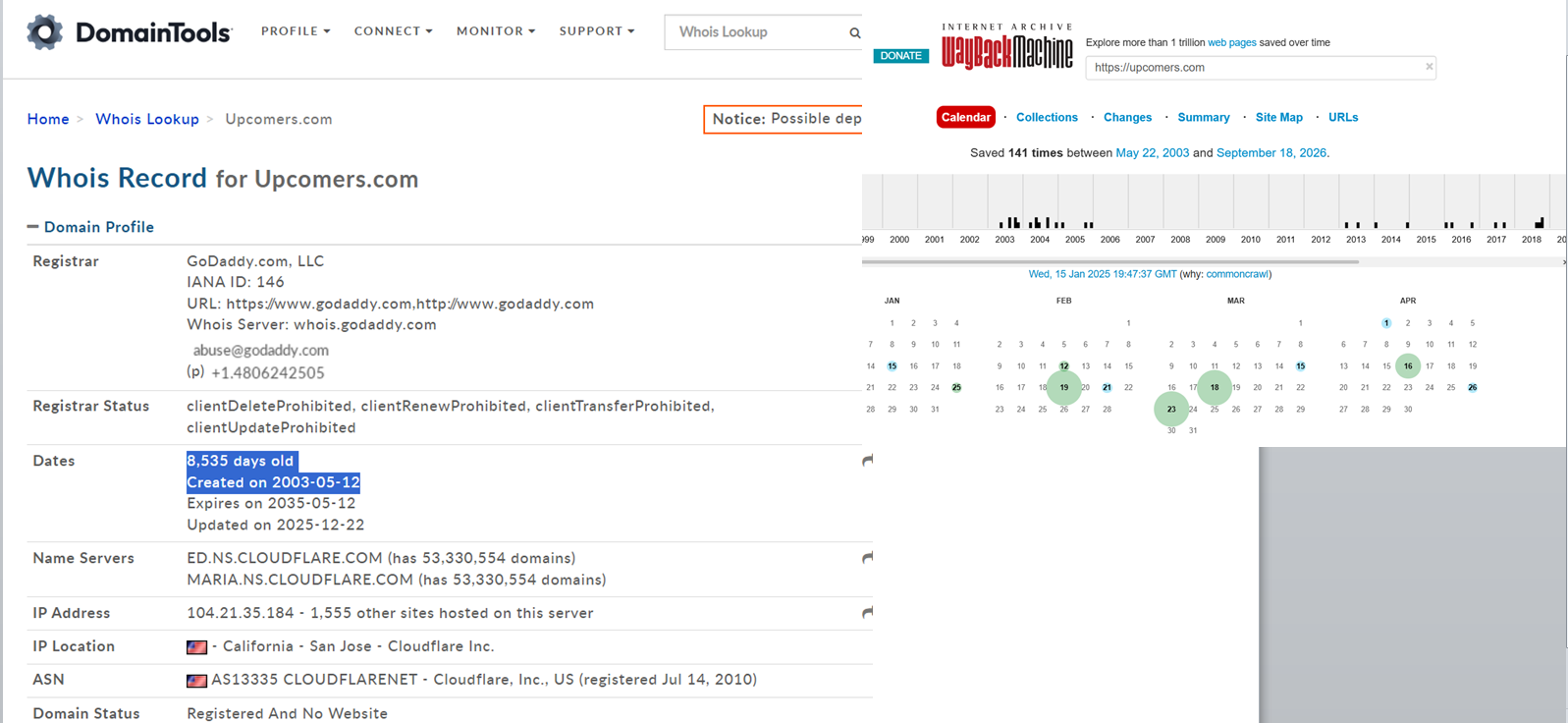Click the DomainTools gear logo
The width and height of the screenshot is (1568, 723).
pos(44,31)
